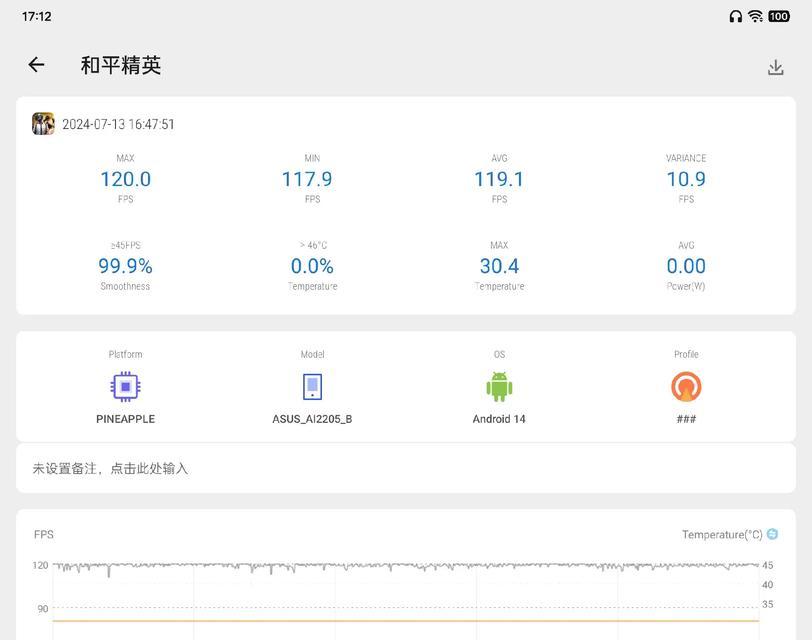Tap the 2024-07-13 16:47:51 timestamp
Screen dimensions: 812x640
118,124
